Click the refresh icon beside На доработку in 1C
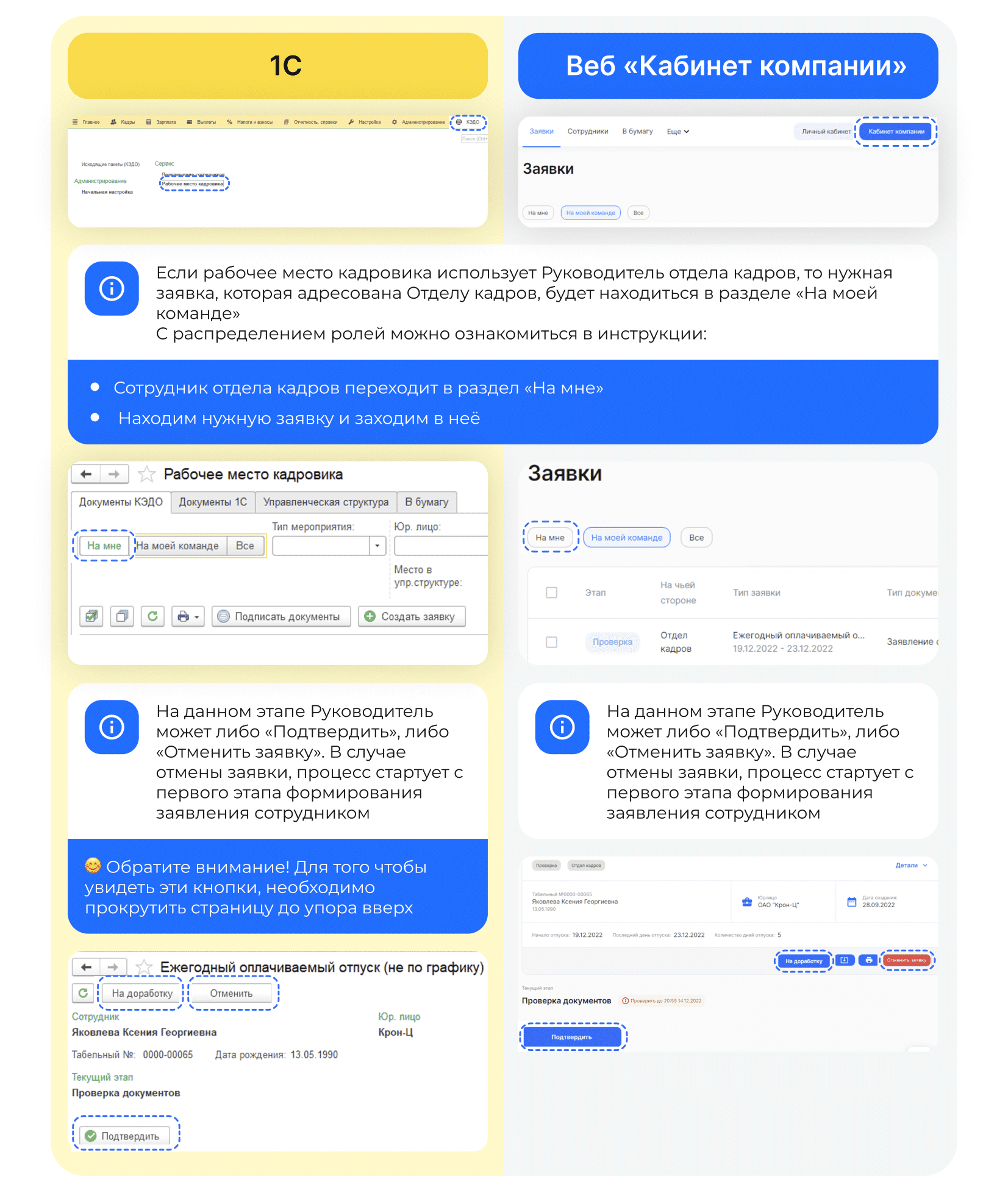The width and height of the screenshot is (1008, 1204). coord(83,993)
